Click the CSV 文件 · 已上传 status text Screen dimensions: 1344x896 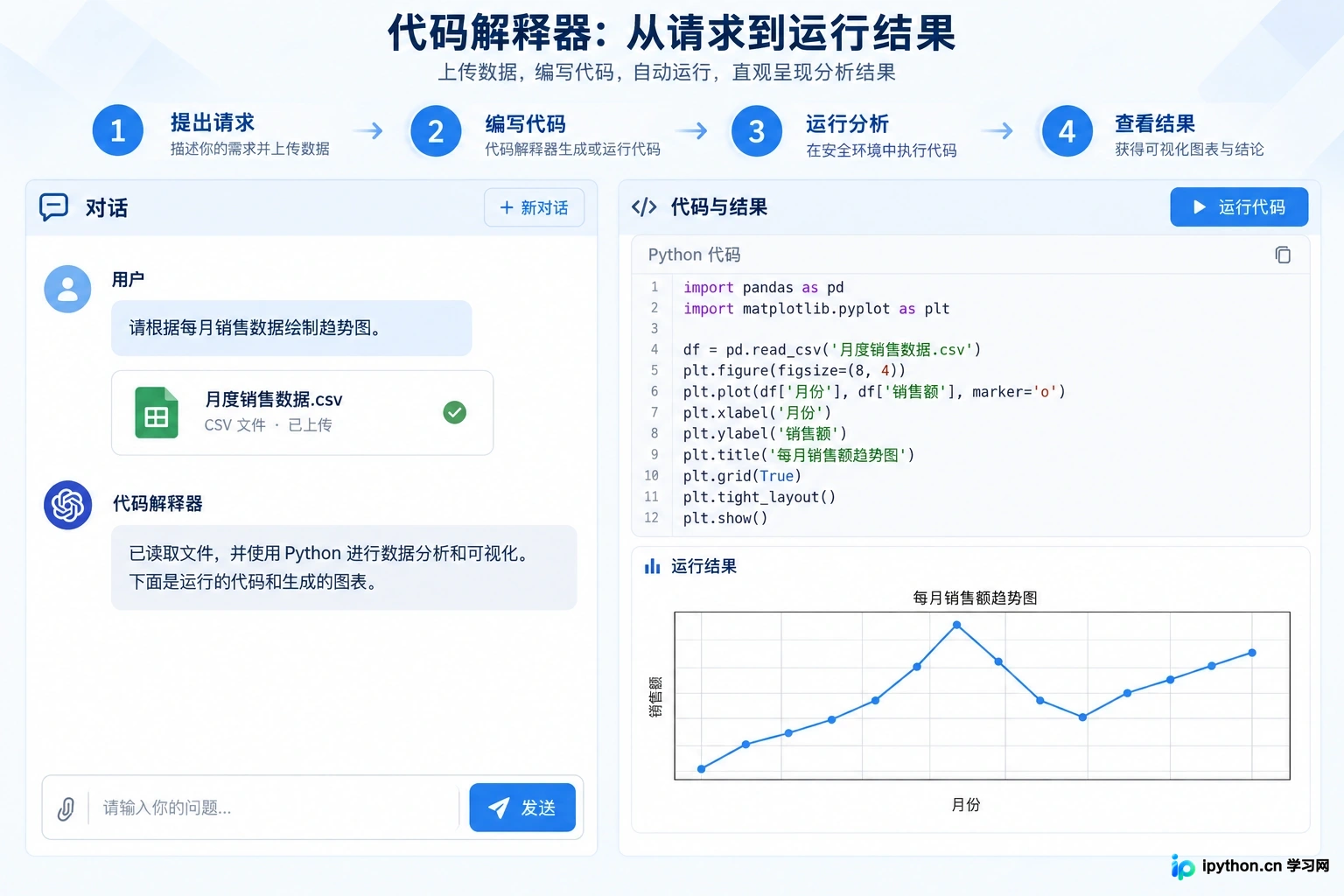(268, 425)
